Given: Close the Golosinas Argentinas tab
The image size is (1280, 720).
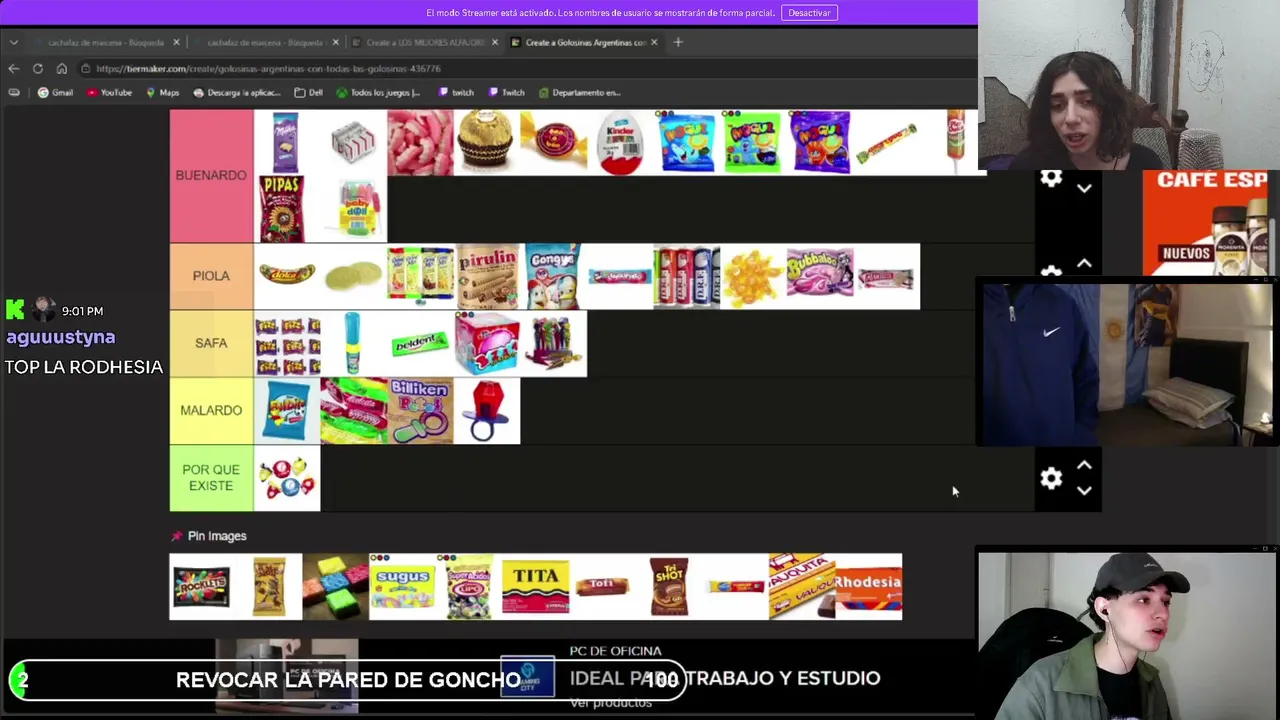Looking at the screenshot, I should click(x=654, y=42).
